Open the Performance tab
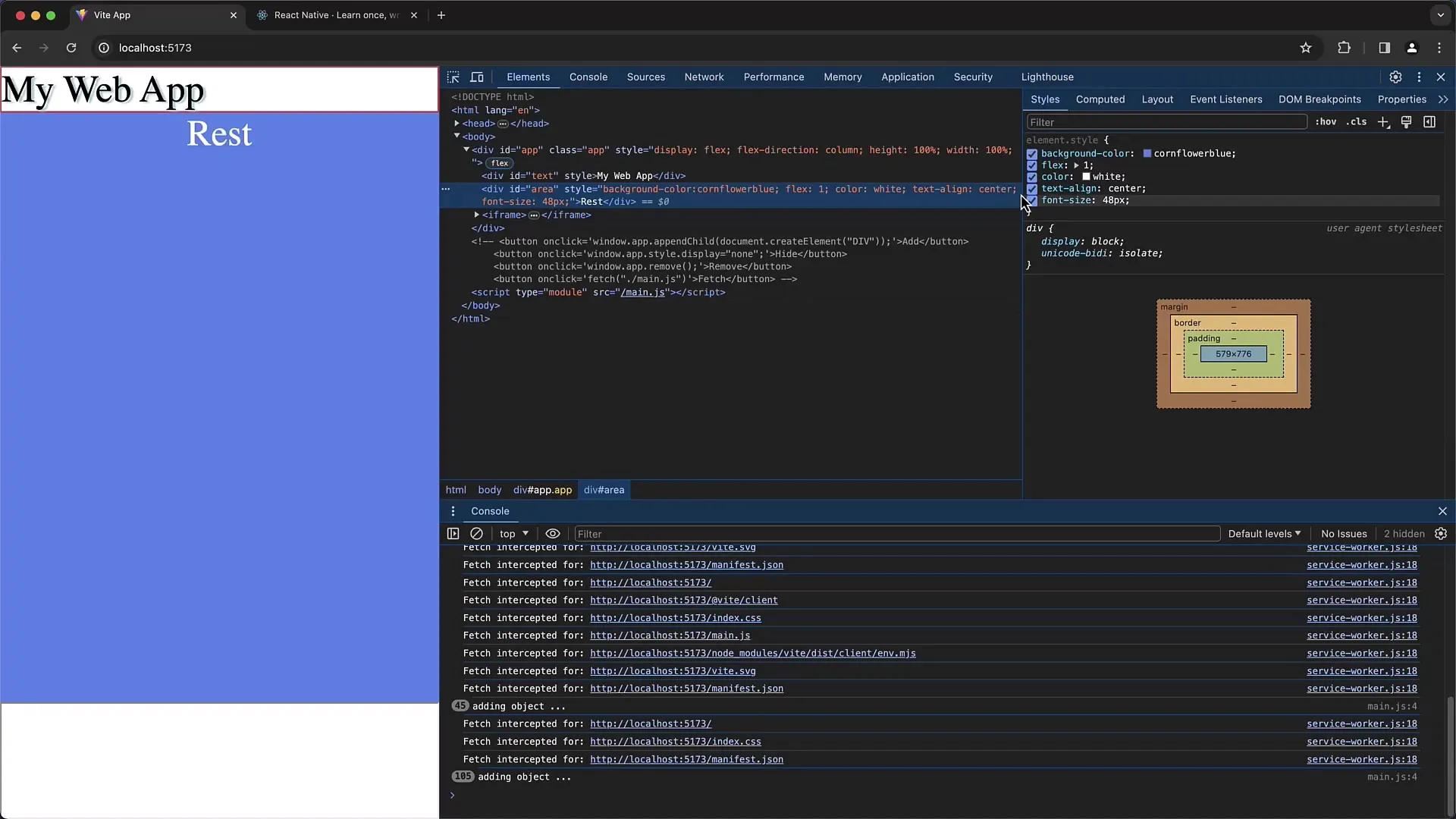 coord(773,77)
